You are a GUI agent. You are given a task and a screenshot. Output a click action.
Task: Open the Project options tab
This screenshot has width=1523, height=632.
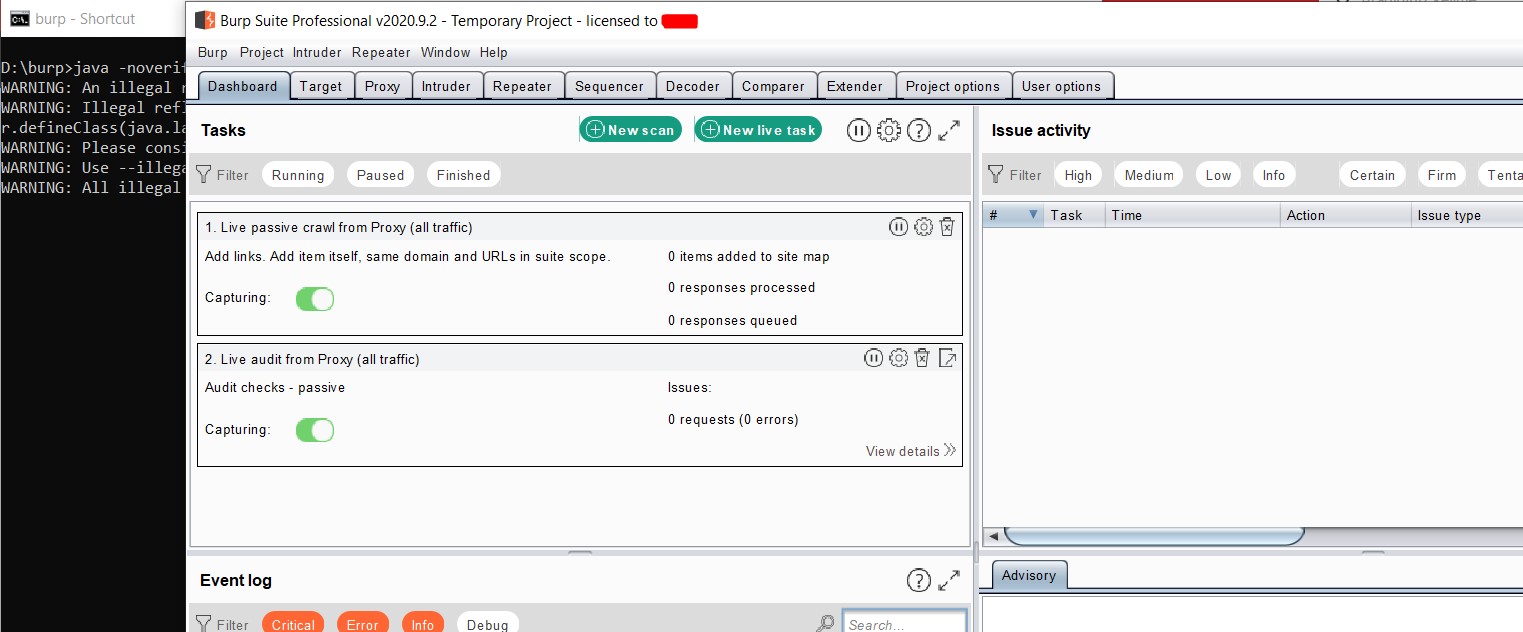click(x=953, y=86)
